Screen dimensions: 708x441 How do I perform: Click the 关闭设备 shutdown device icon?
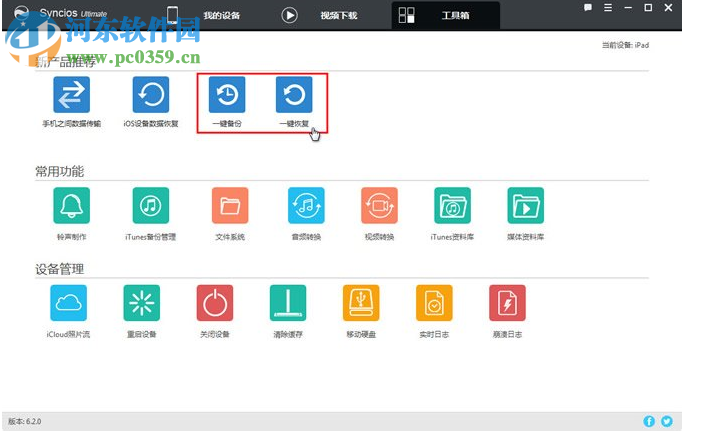(x=215, y=303)
